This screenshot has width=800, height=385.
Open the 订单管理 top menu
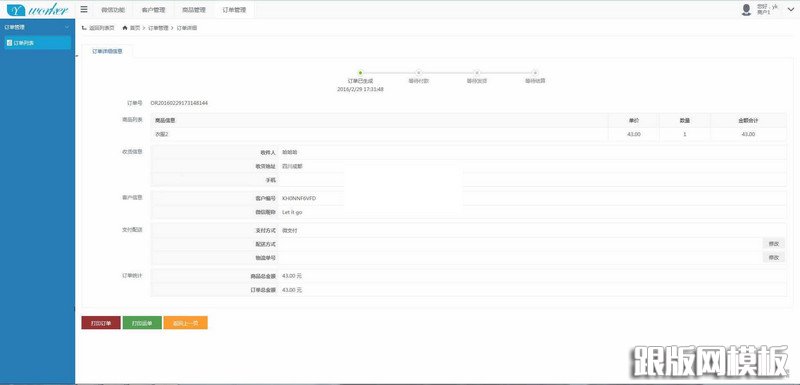(x=234, y=10)
